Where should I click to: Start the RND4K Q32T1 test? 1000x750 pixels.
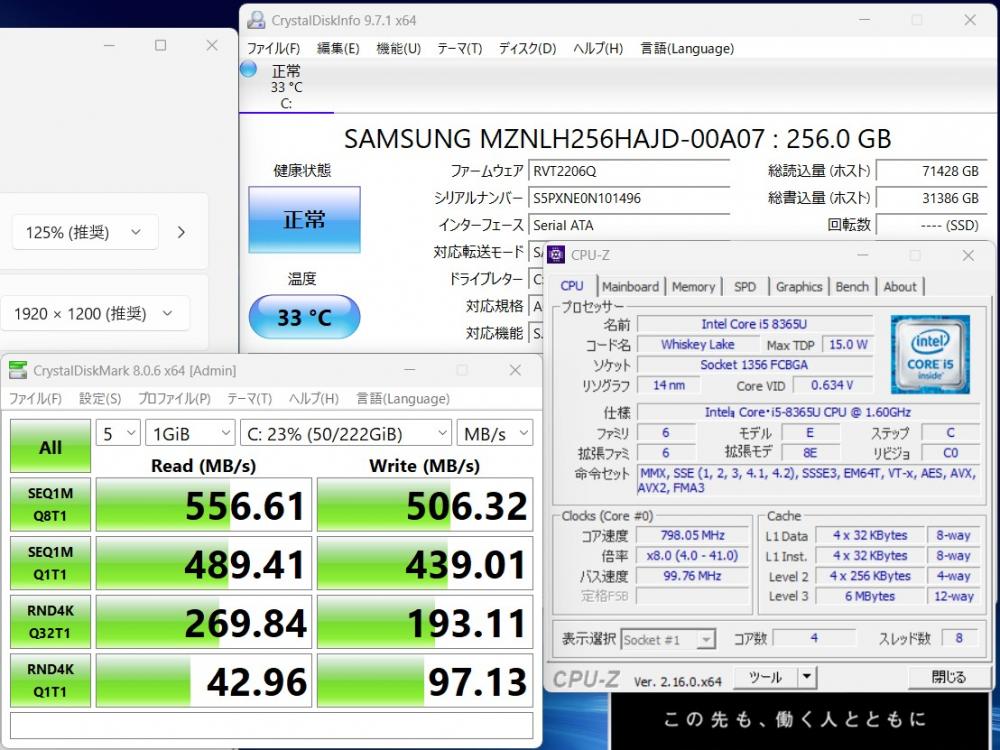point(50,622)
